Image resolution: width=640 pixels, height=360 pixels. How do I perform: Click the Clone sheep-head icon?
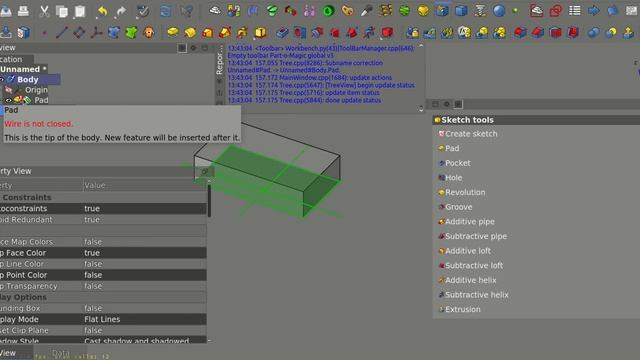pos(149,32)
